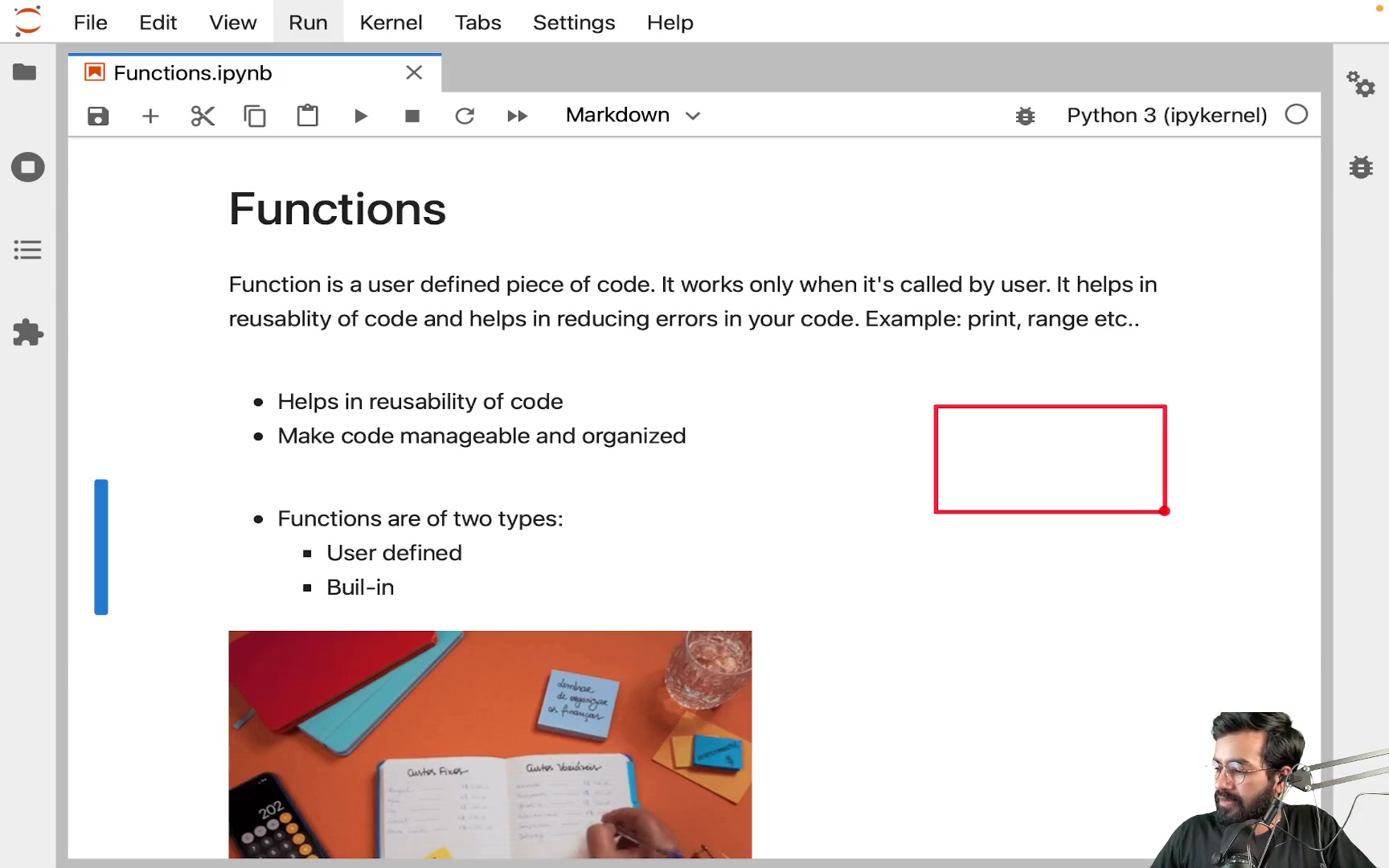Open the Settings menu

click(574, 23)
